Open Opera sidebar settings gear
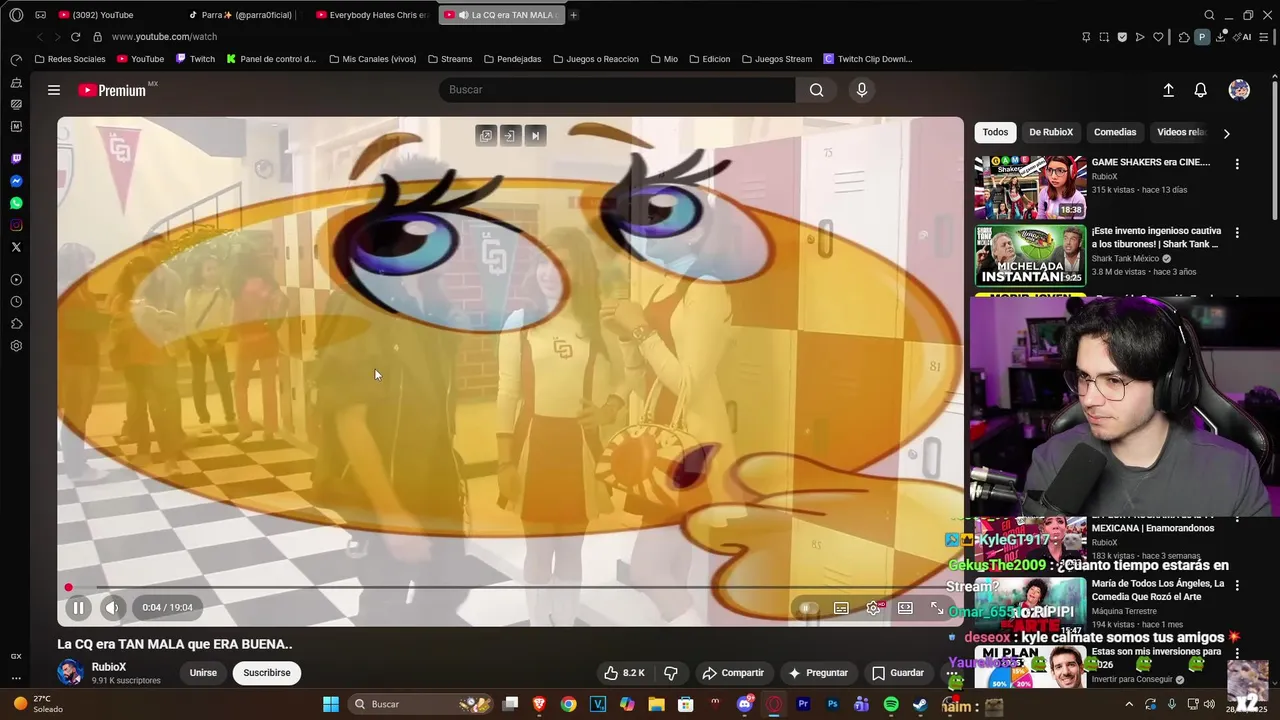This screenshot has height=720, width=1280. (16, 346)
